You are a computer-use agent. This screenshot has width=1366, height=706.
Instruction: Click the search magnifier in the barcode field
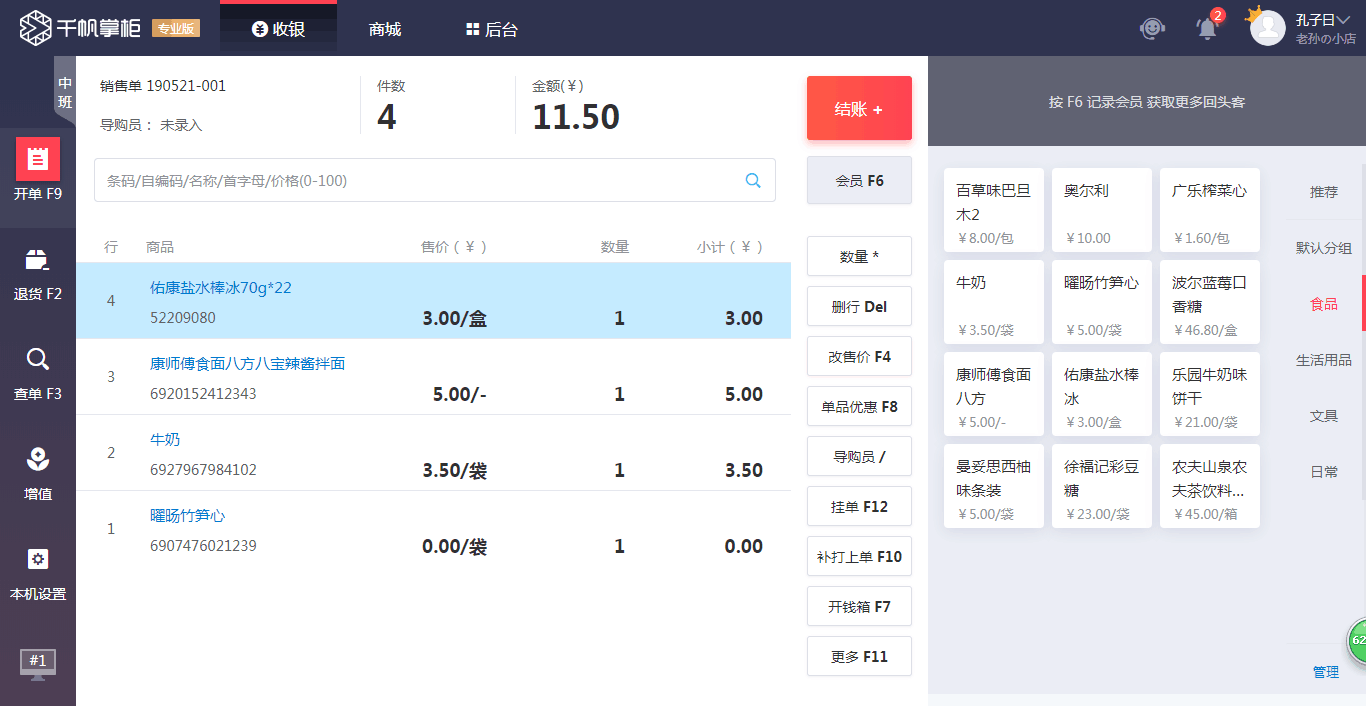pyautogui.click(x=753, y=181)
